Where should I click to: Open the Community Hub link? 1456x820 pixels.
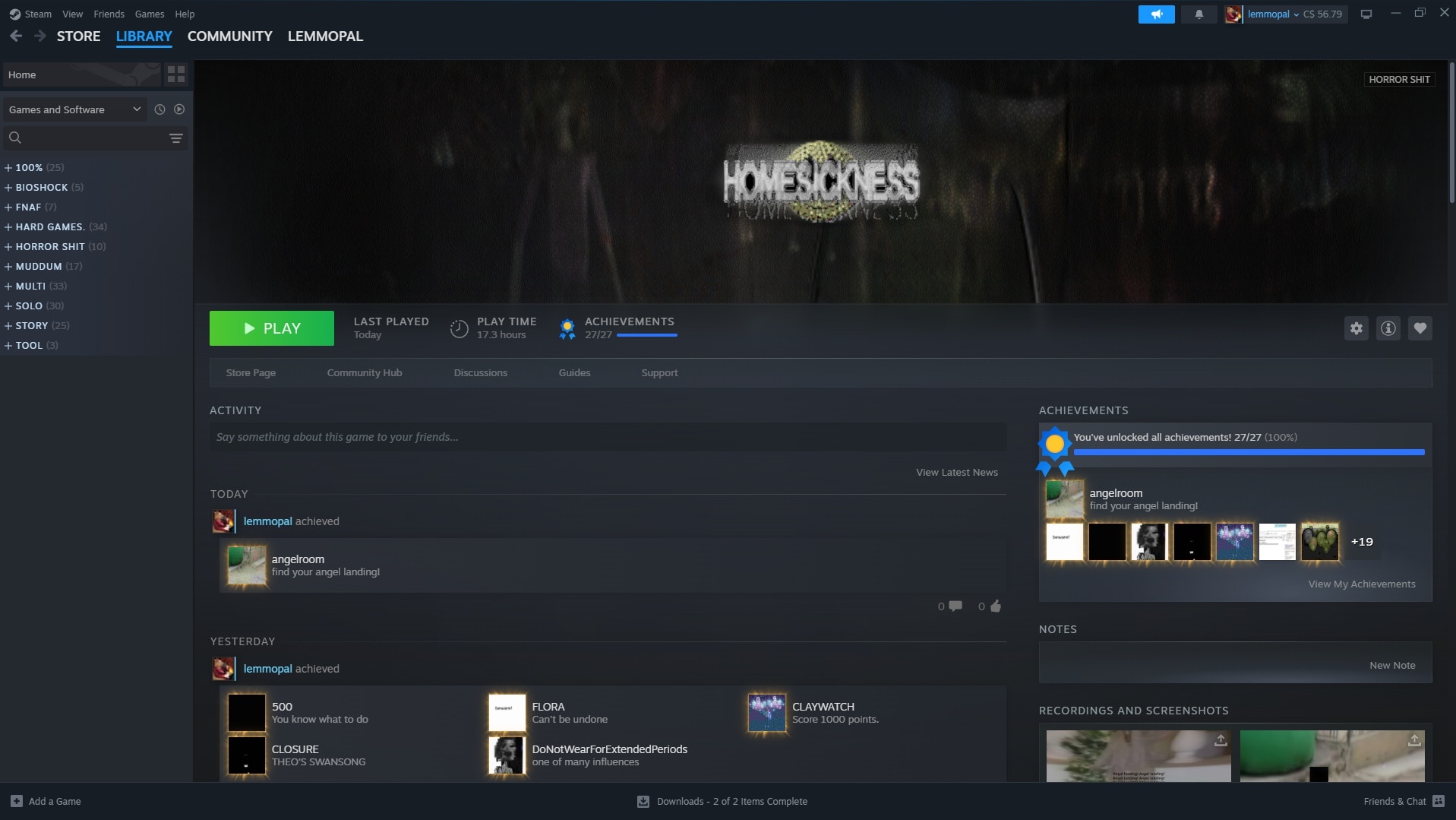click(365, 372)
